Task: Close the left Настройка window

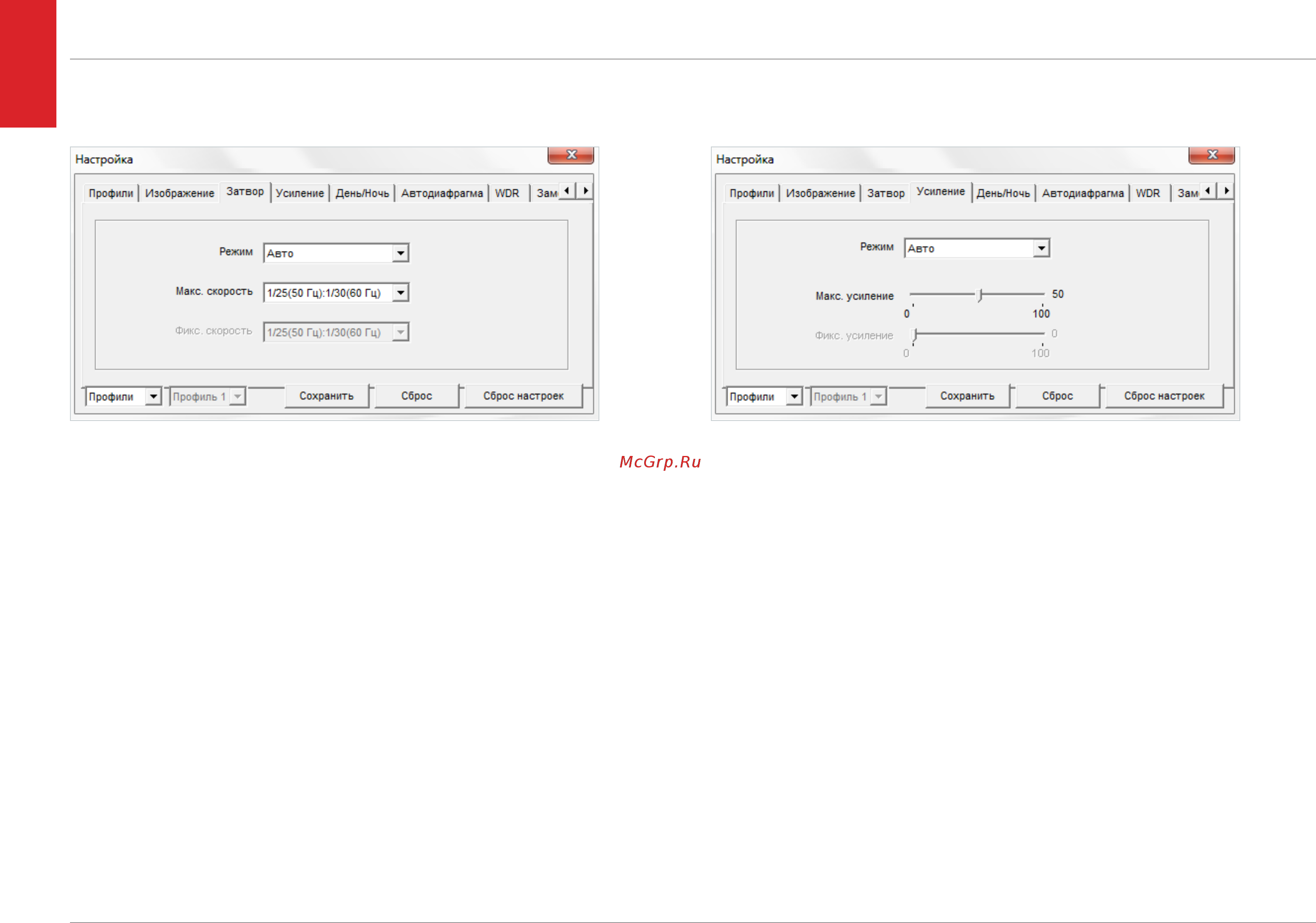Action: click(571, 155)
